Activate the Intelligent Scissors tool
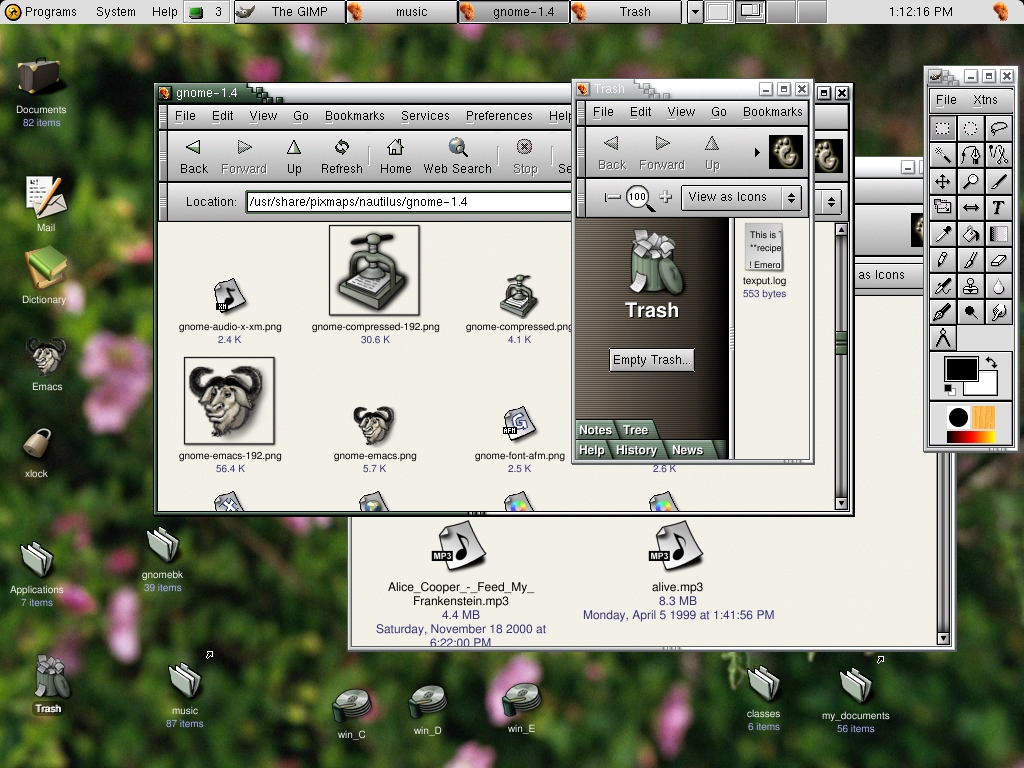This screenshot has width=1024, height=768. (x=998, y=155)
